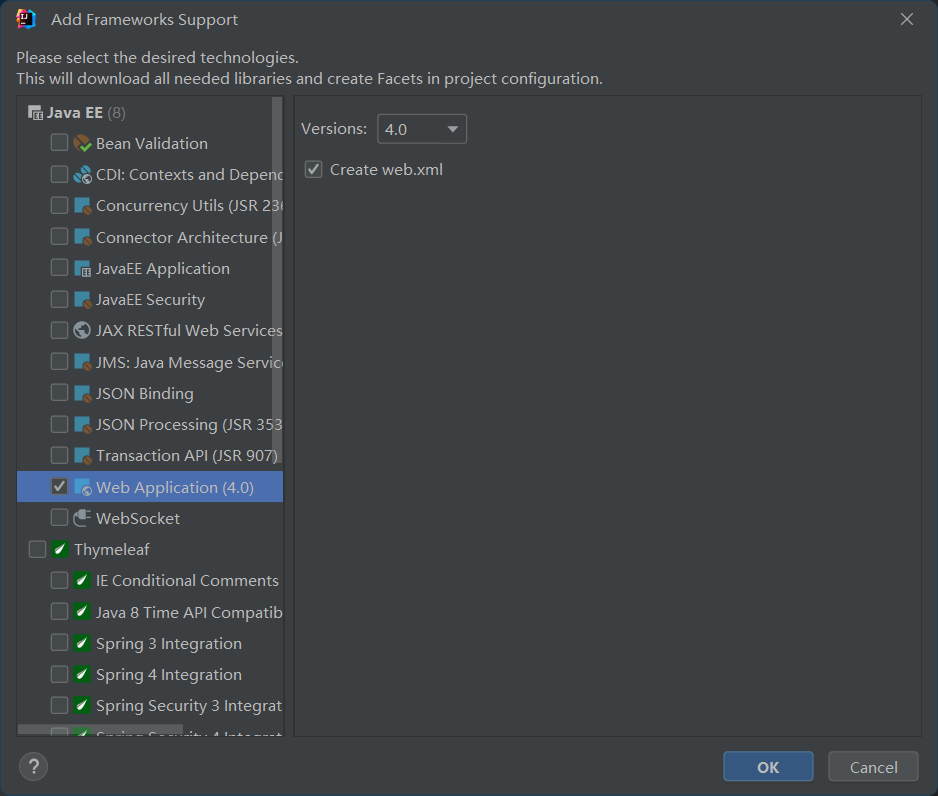Click the WebSocket plug icon
938x796 pixels.
(x=83, y=518)
